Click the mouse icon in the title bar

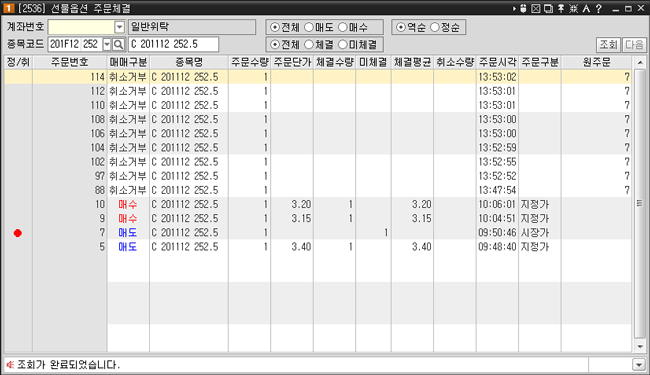(523, 8)
